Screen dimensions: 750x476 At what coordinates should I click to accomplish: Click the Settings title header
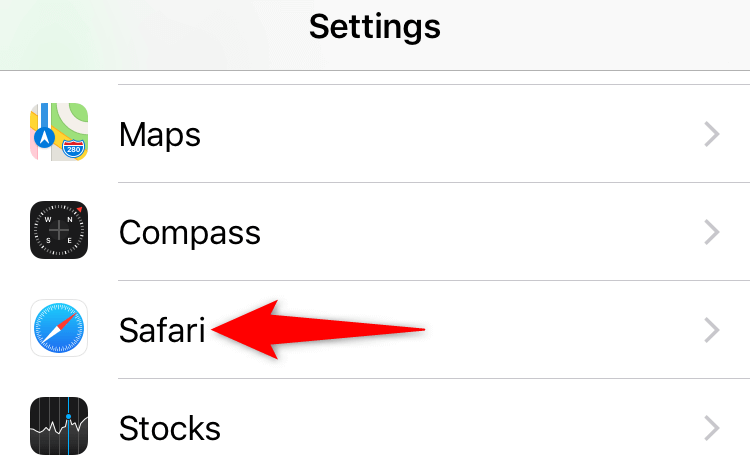(x=375, y=26)
